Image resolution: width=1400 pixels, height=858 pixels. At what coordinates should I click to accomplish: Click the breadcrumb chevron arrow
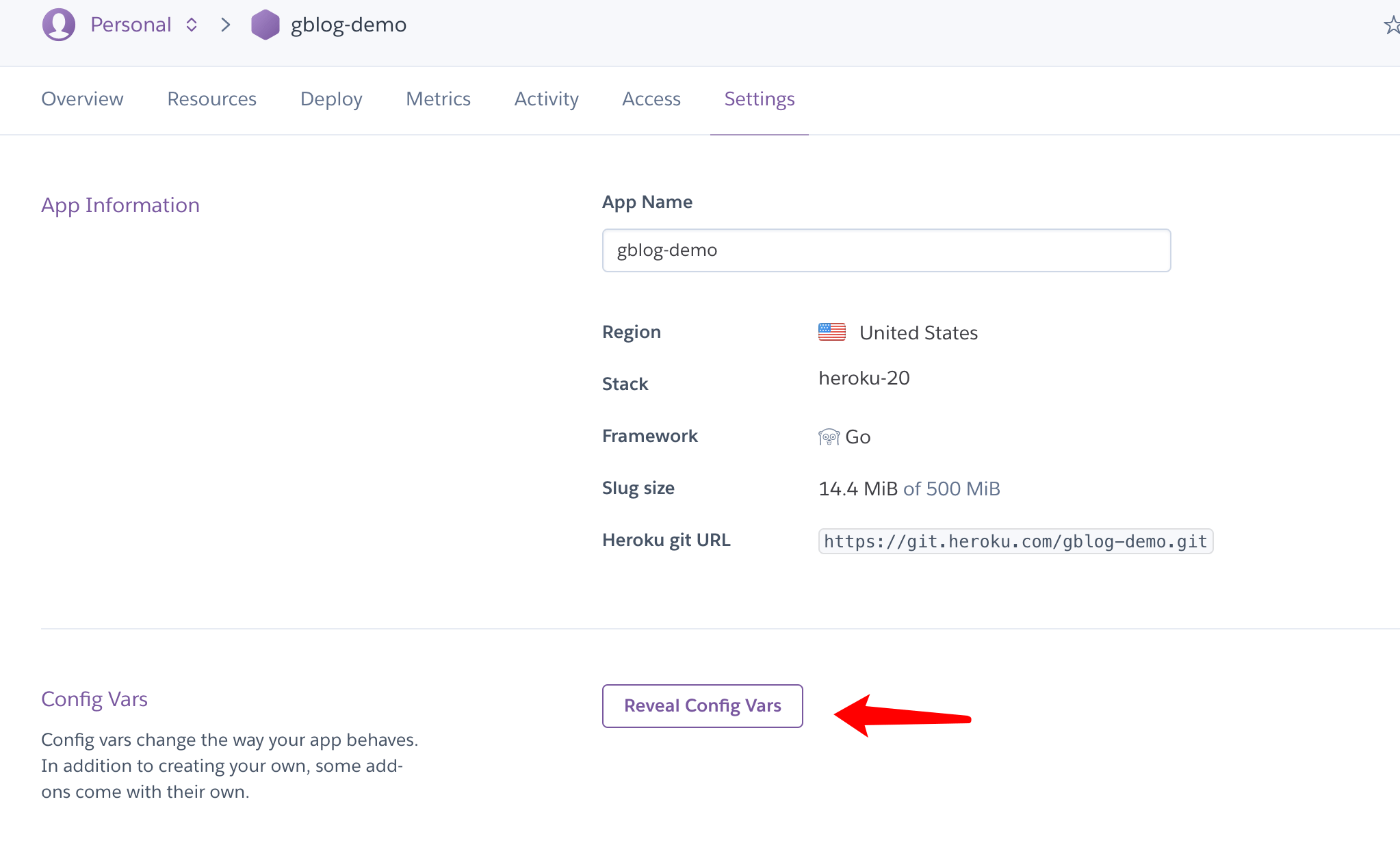pos(226,25)
